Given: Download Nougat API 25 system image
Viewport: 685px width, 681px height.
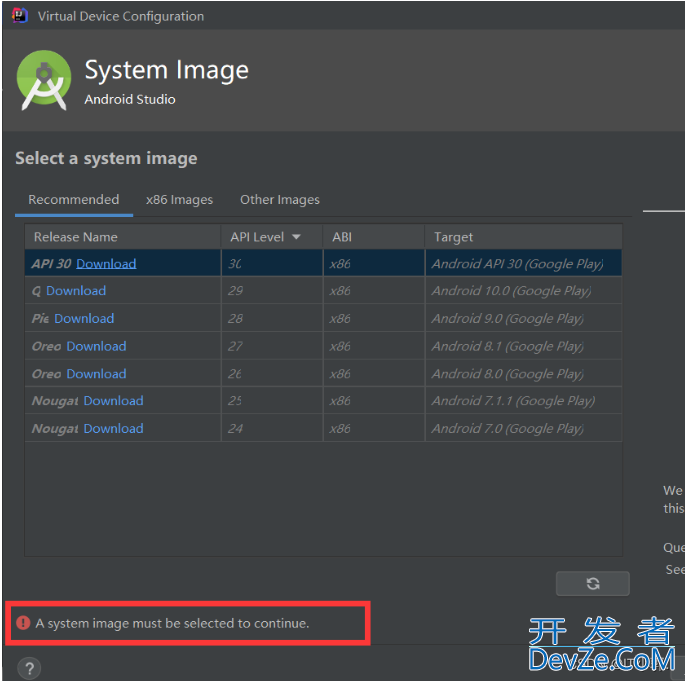Looking at the screenshot, I should coord(113,401).
